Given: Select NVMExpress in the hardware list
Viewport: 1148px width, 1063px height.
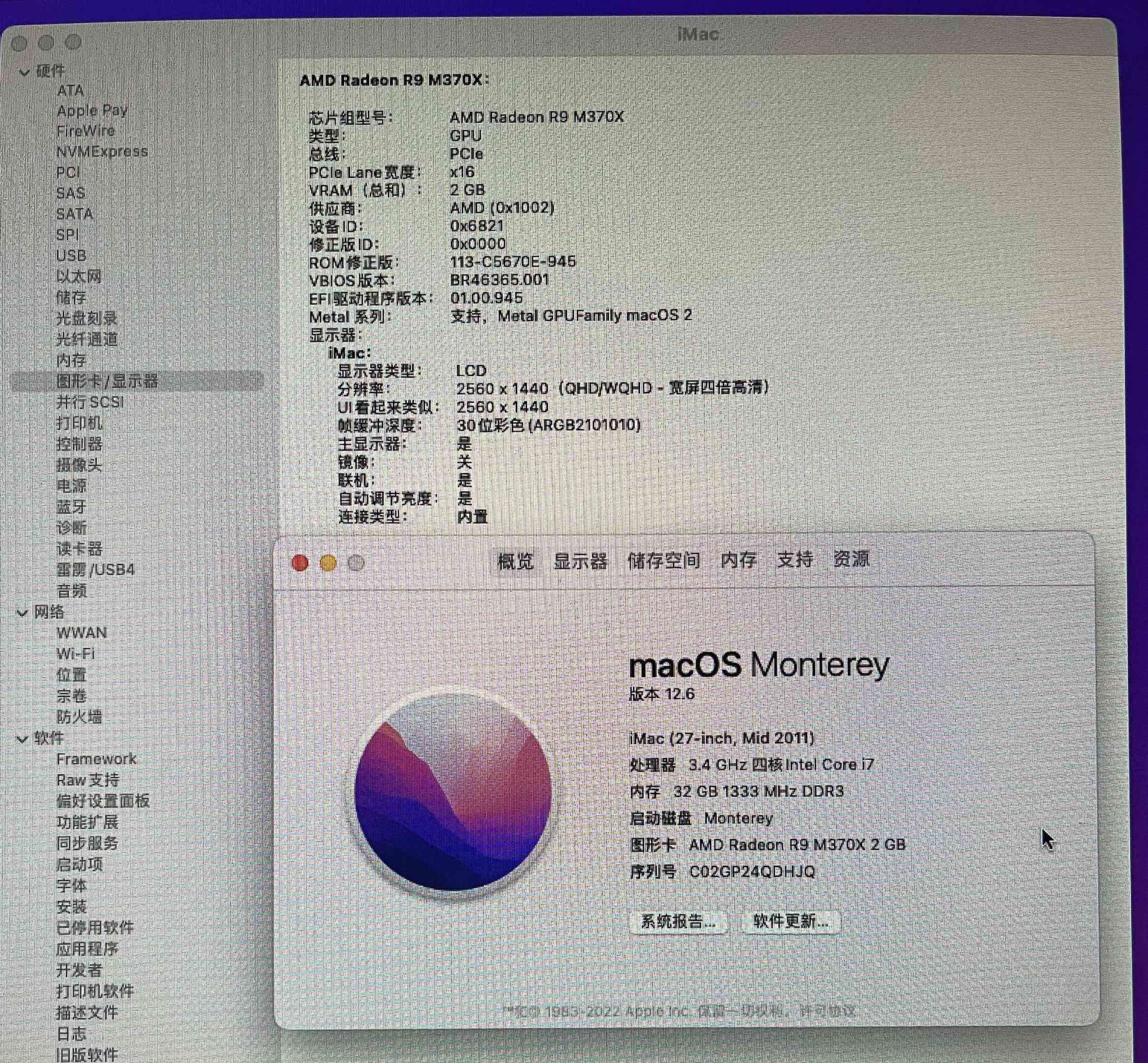Looking at the screenshot, I should coord(102,152).
